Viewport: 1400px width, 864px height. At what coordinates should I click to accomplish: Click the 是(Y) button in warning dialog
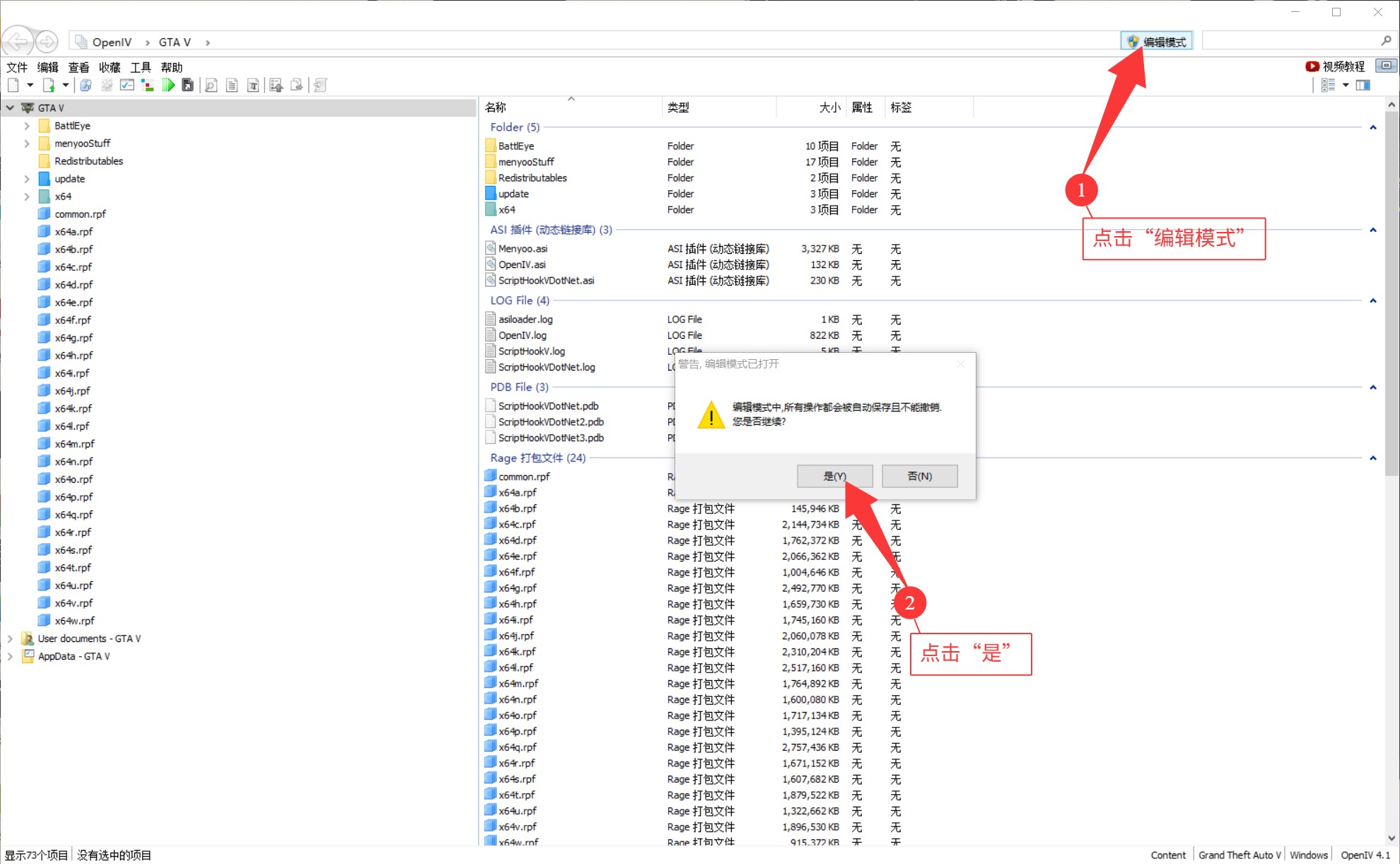coord(834,476)
